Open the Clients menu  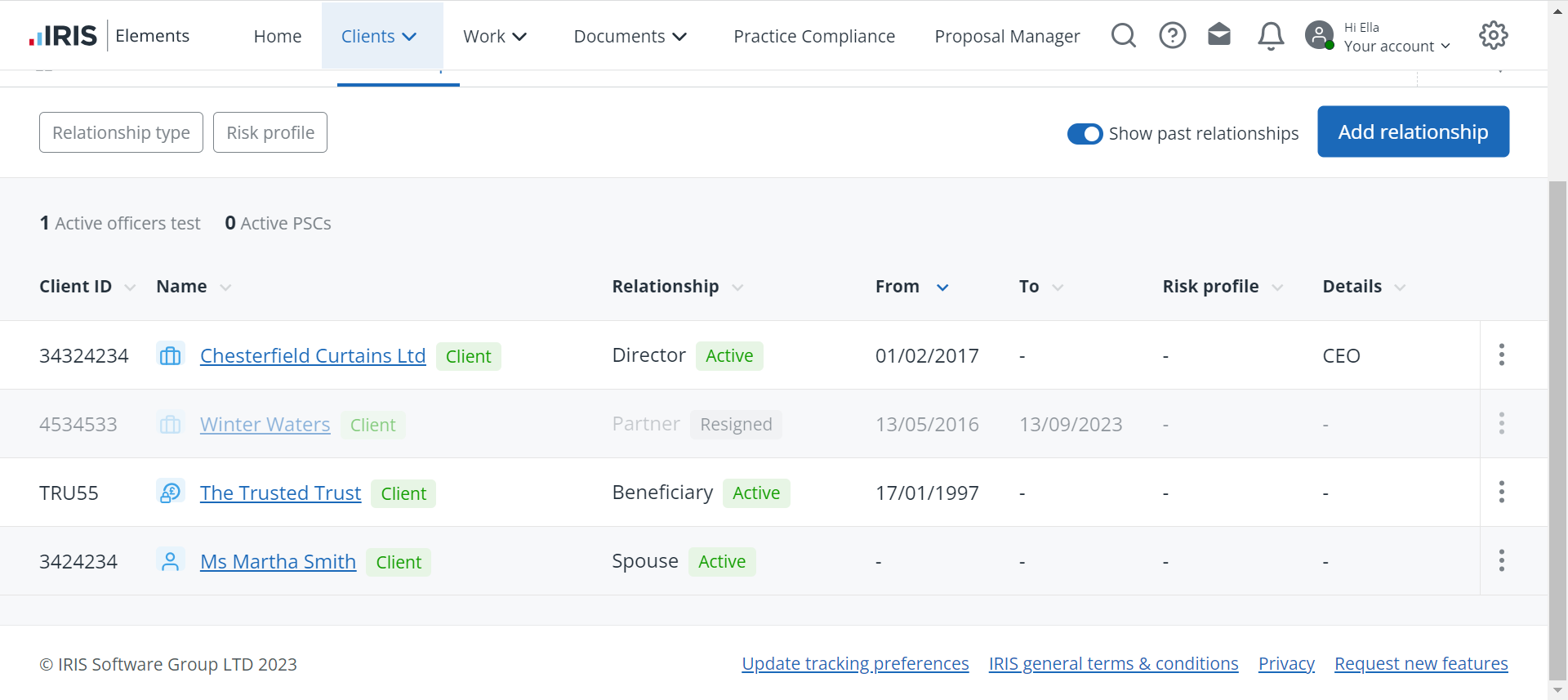[x=380, y=36]
